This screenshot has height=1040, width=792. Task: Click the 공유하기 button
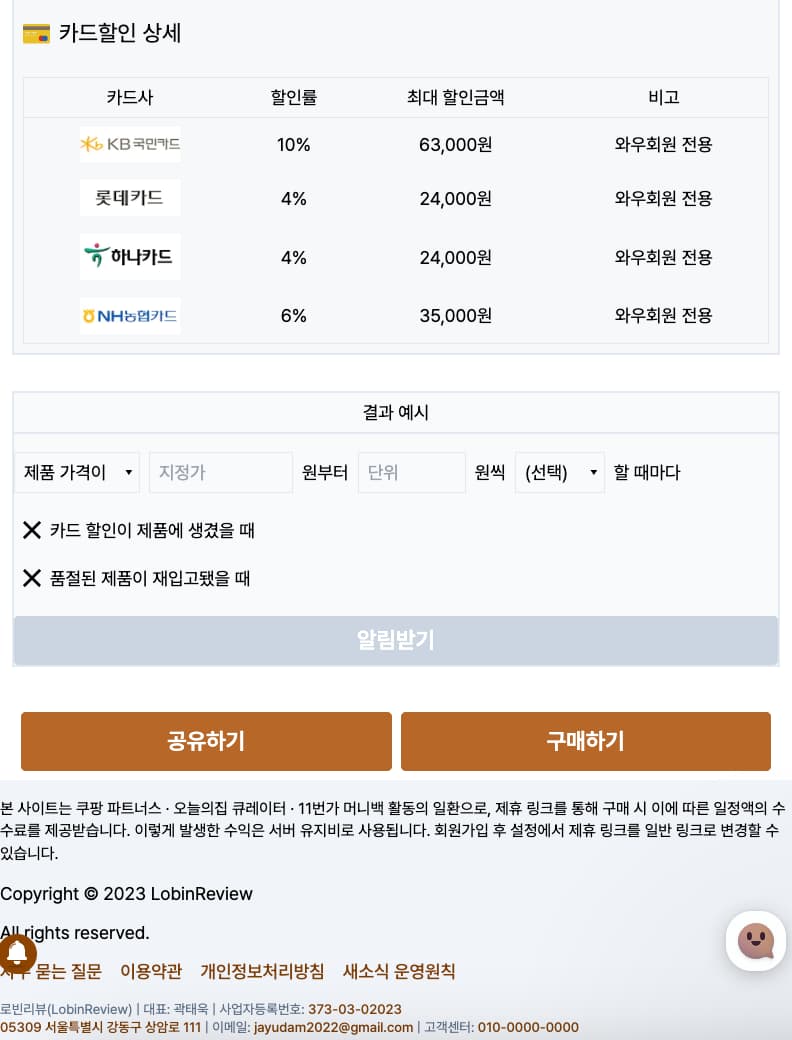(206, 741)
